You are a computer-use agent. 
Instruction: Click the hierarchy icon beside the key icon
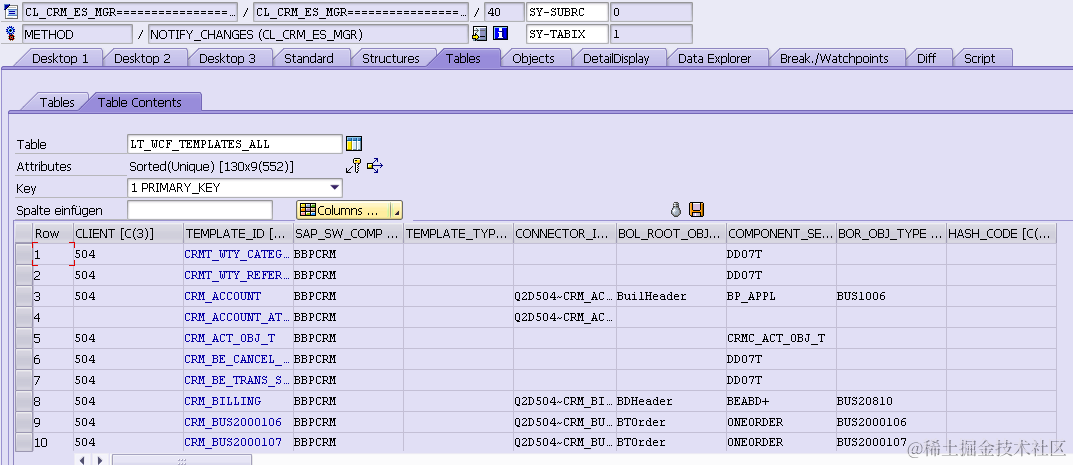point(375,165)
